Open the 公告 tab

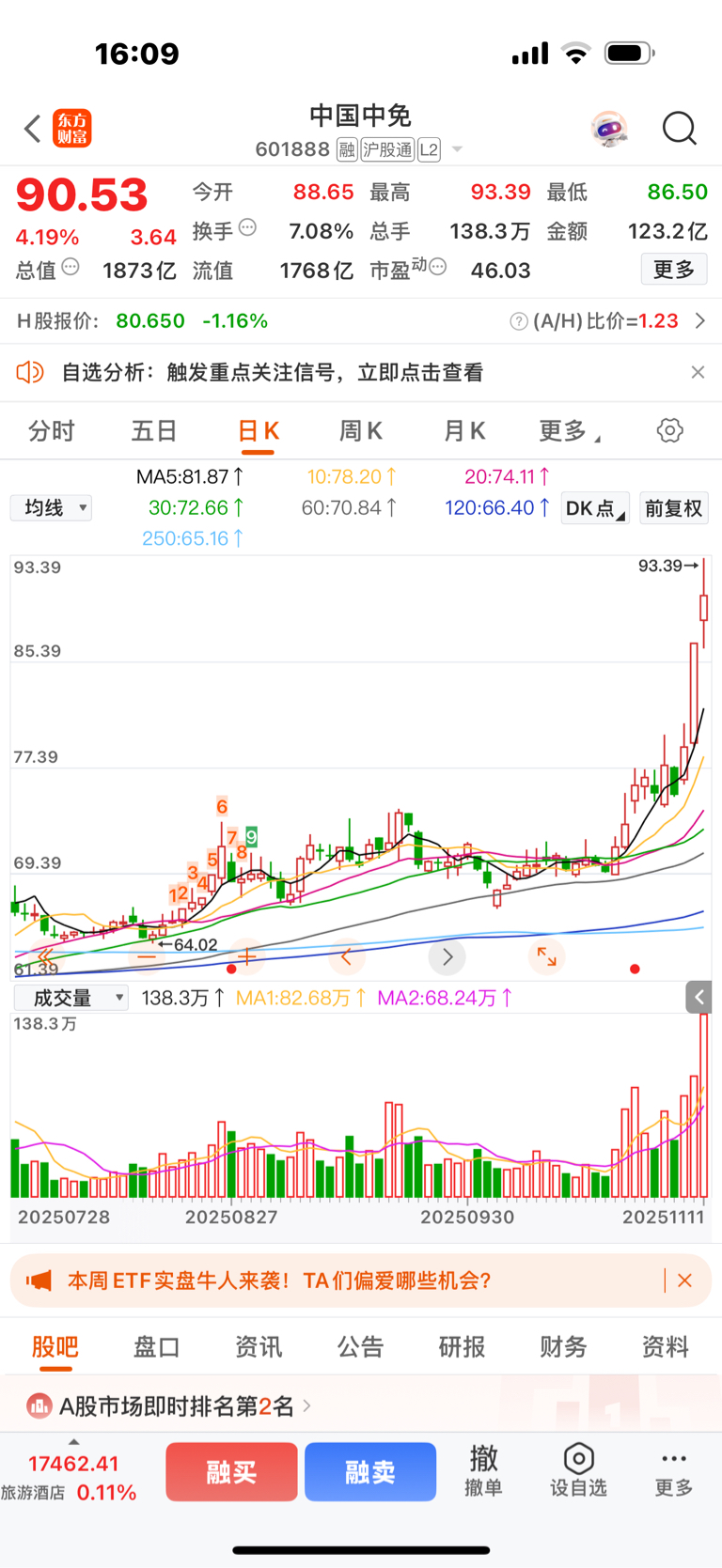pyautogui.click(x=360, y=1347)
